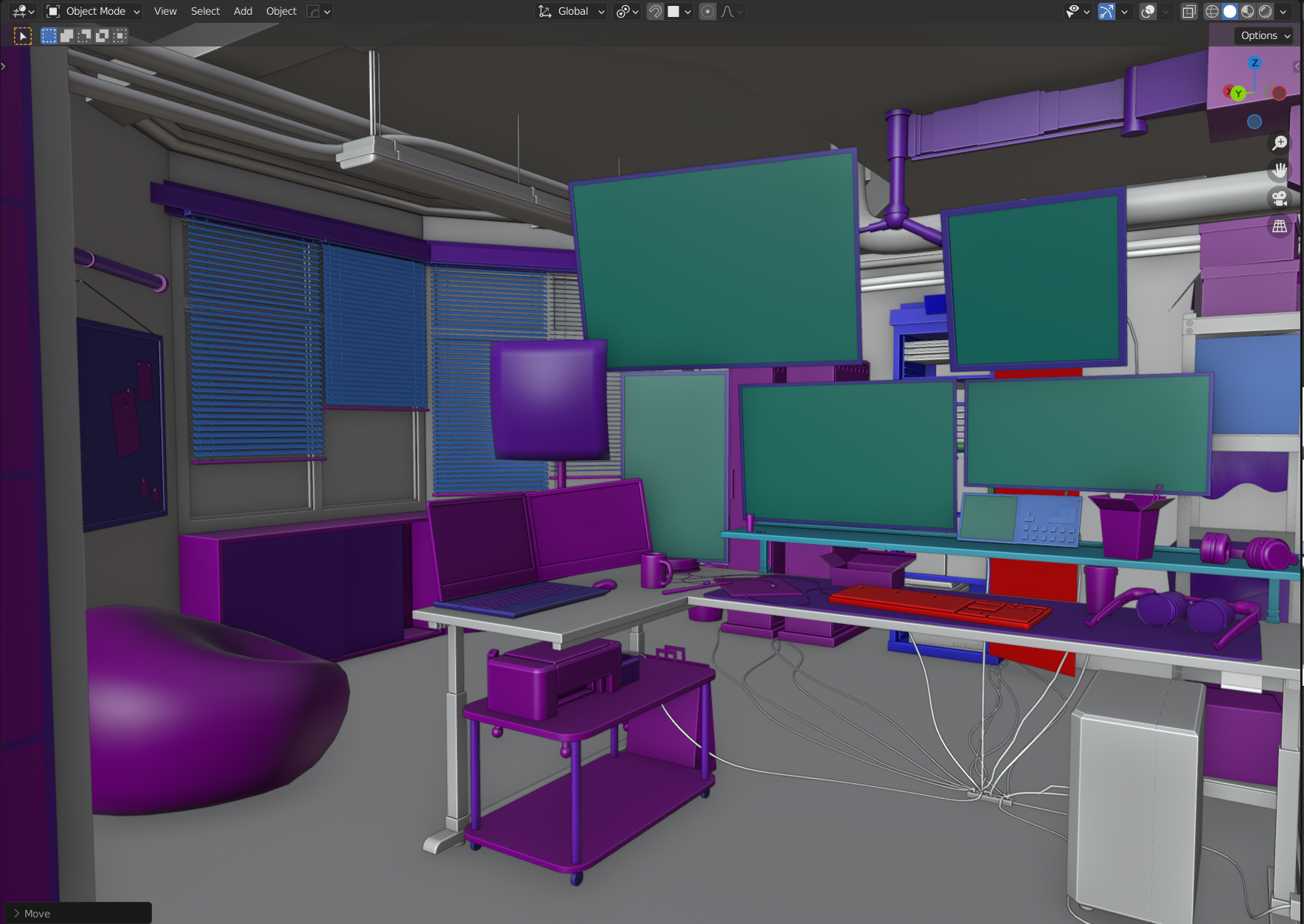Switch to solid shading

[1230, 11]
